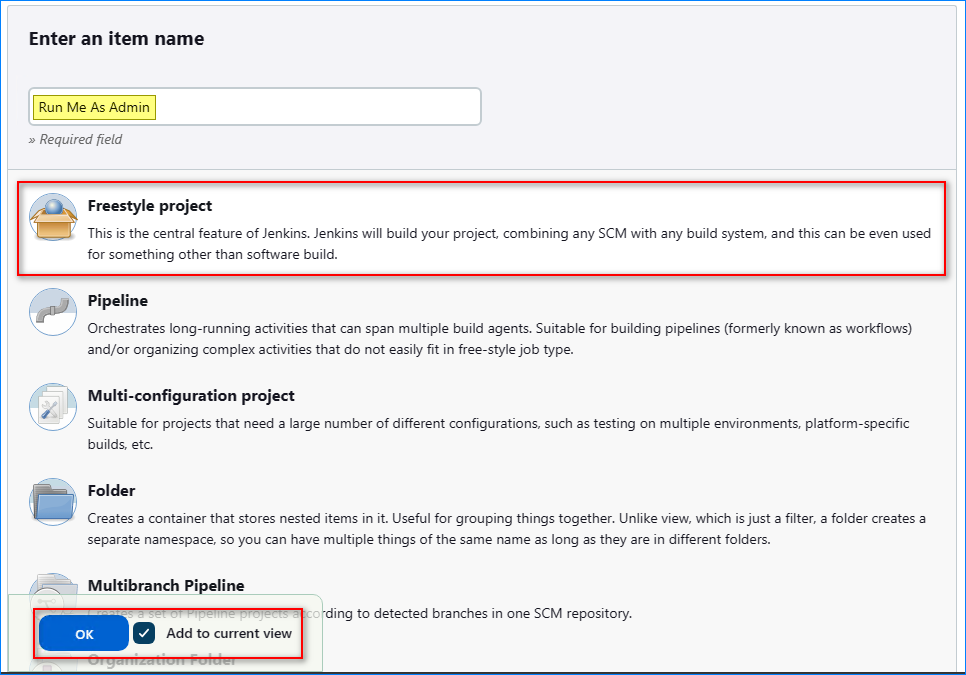
Task: Choose Multi-configuration project title
Action: coord(191,395)
